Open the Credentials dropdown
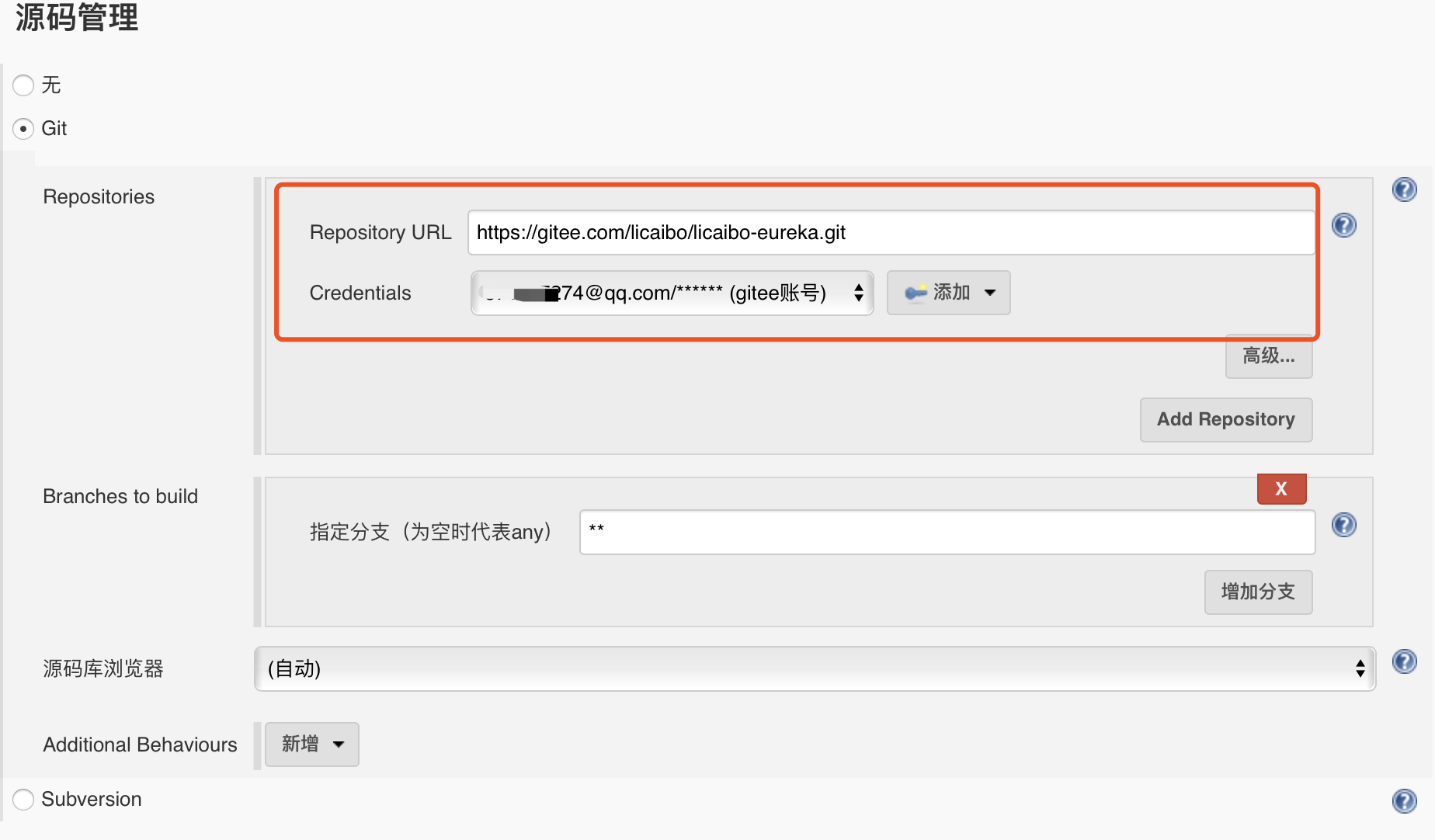The height and width of the screenshot is (840, 1435). pyautogui.click(x=672, y=293)
